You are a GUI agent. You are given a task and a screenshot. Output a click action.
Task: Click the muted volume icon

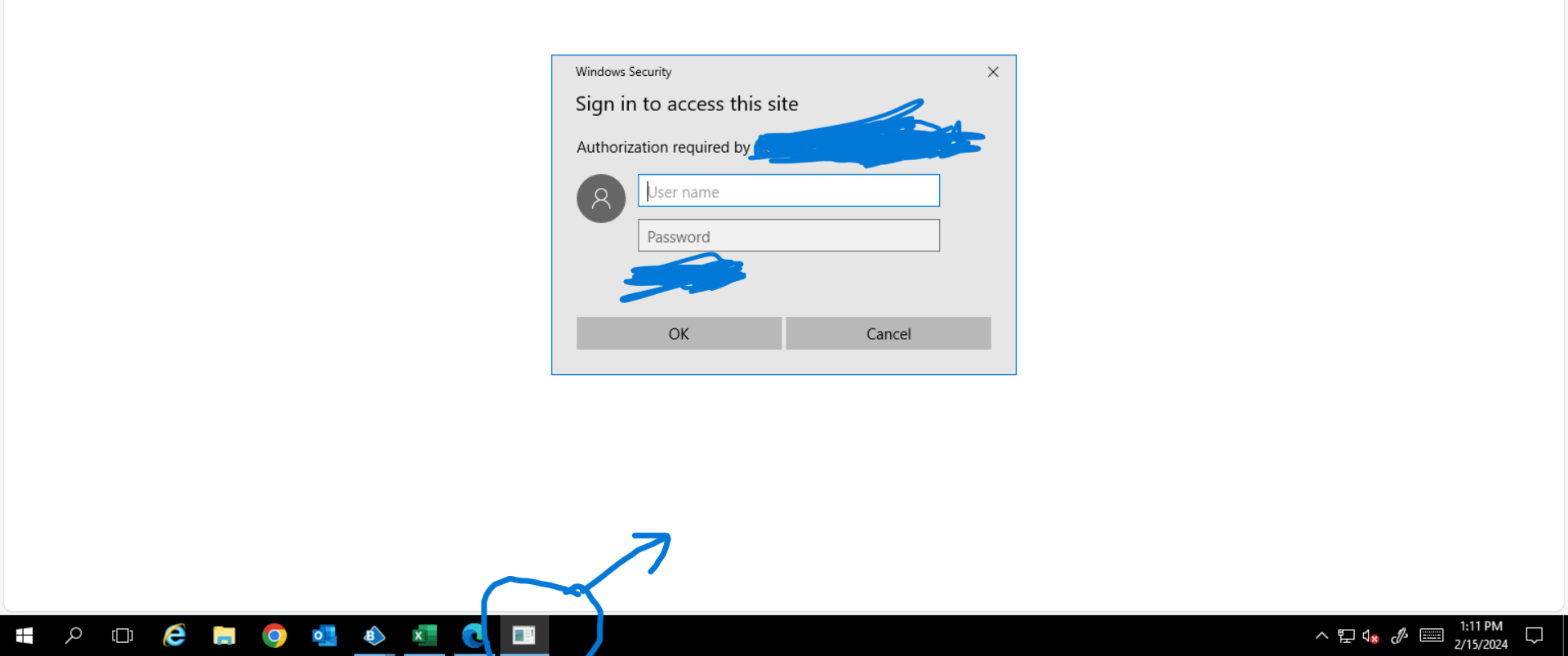[x=1370, y=636]
